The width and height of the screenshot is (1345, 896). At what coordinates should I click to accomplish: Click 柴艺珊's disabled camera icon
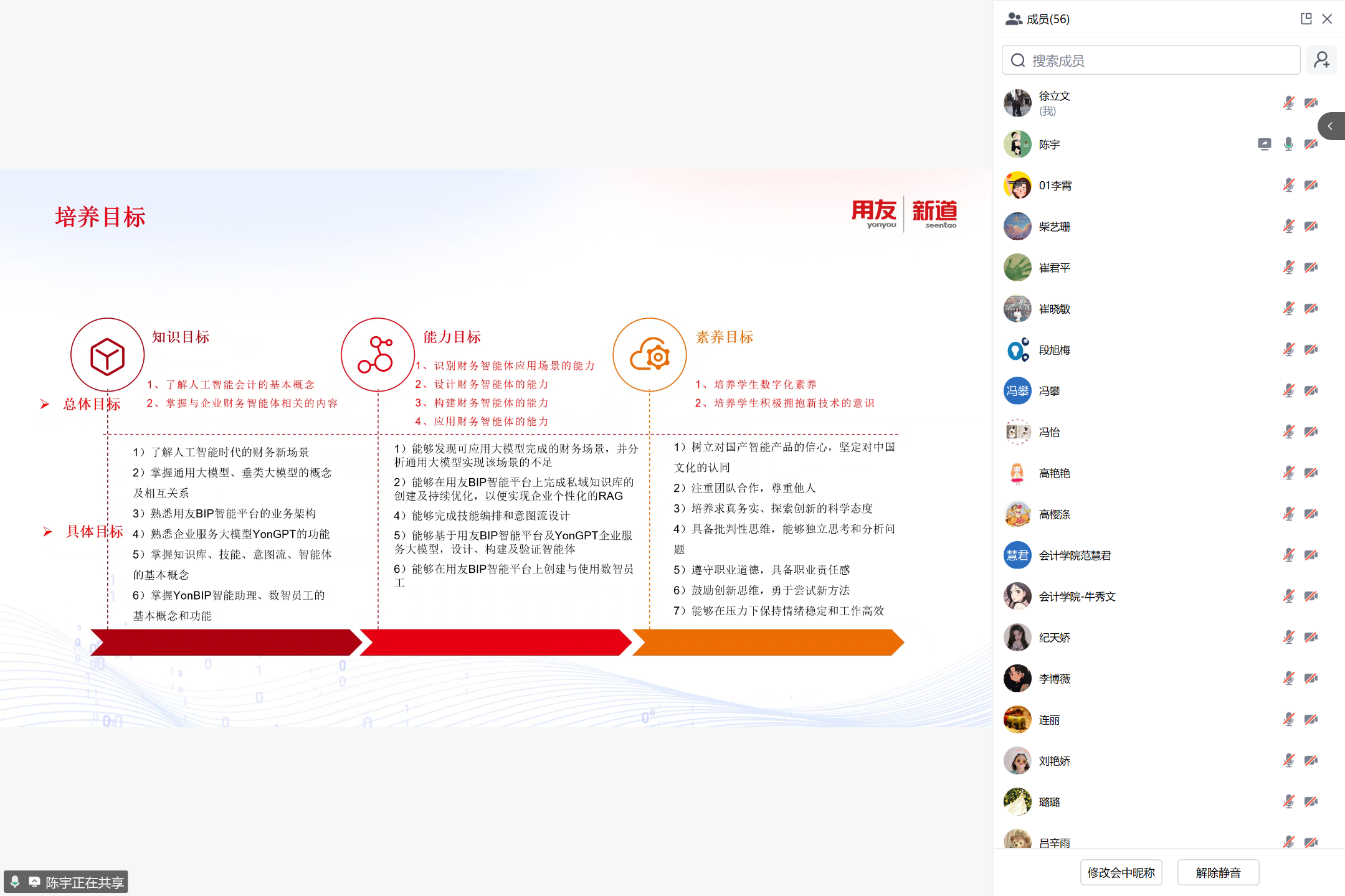1311,227
